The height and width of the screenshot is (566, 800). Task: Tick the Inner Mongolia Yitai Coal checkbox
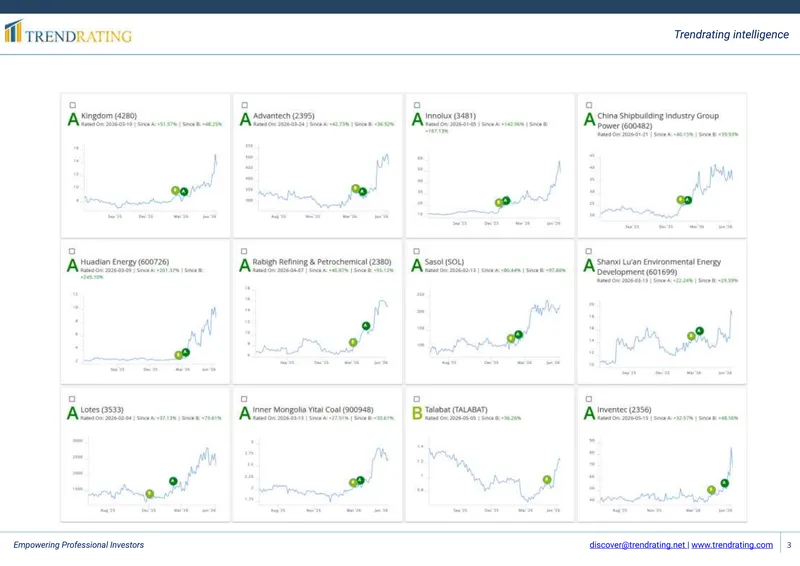click(x=244, y=399)
